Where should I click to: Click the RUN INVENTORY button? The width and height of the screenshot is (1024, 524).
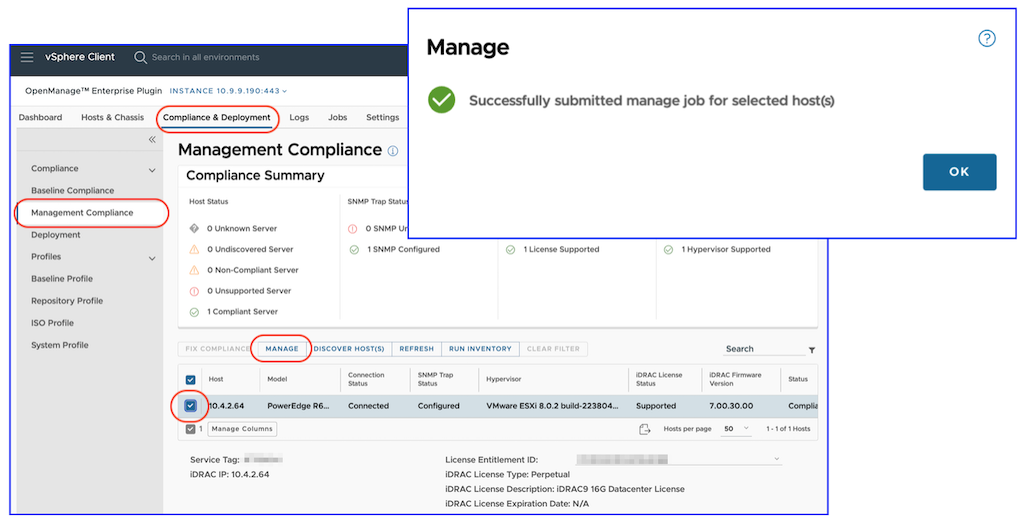click(x=480, y=349)
